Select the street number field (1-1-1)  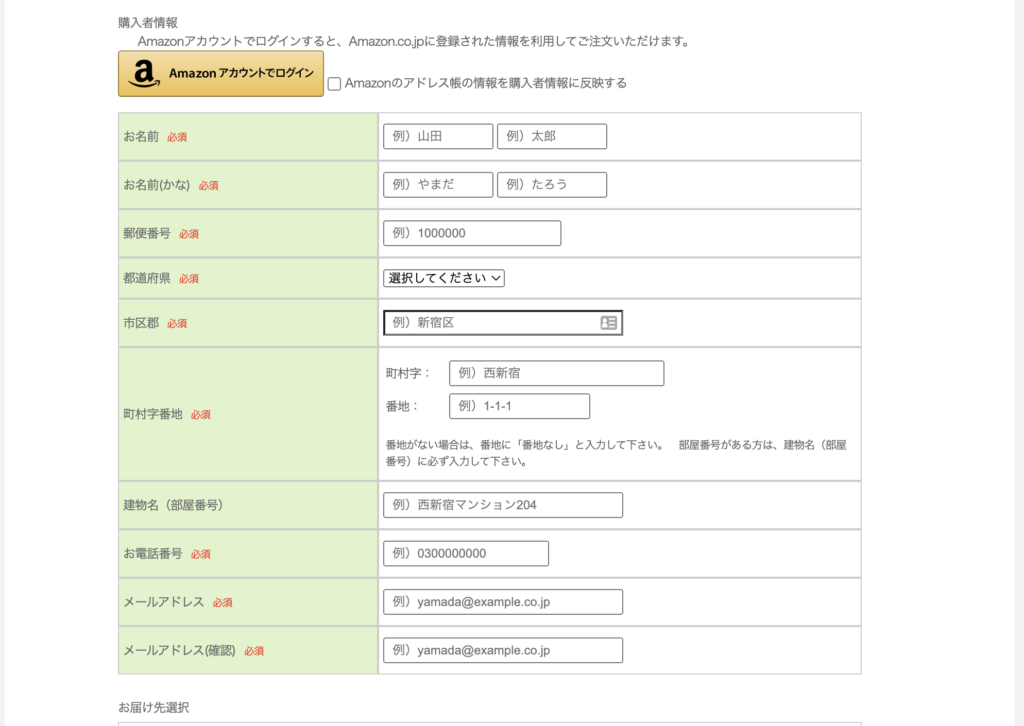point(519,406)
